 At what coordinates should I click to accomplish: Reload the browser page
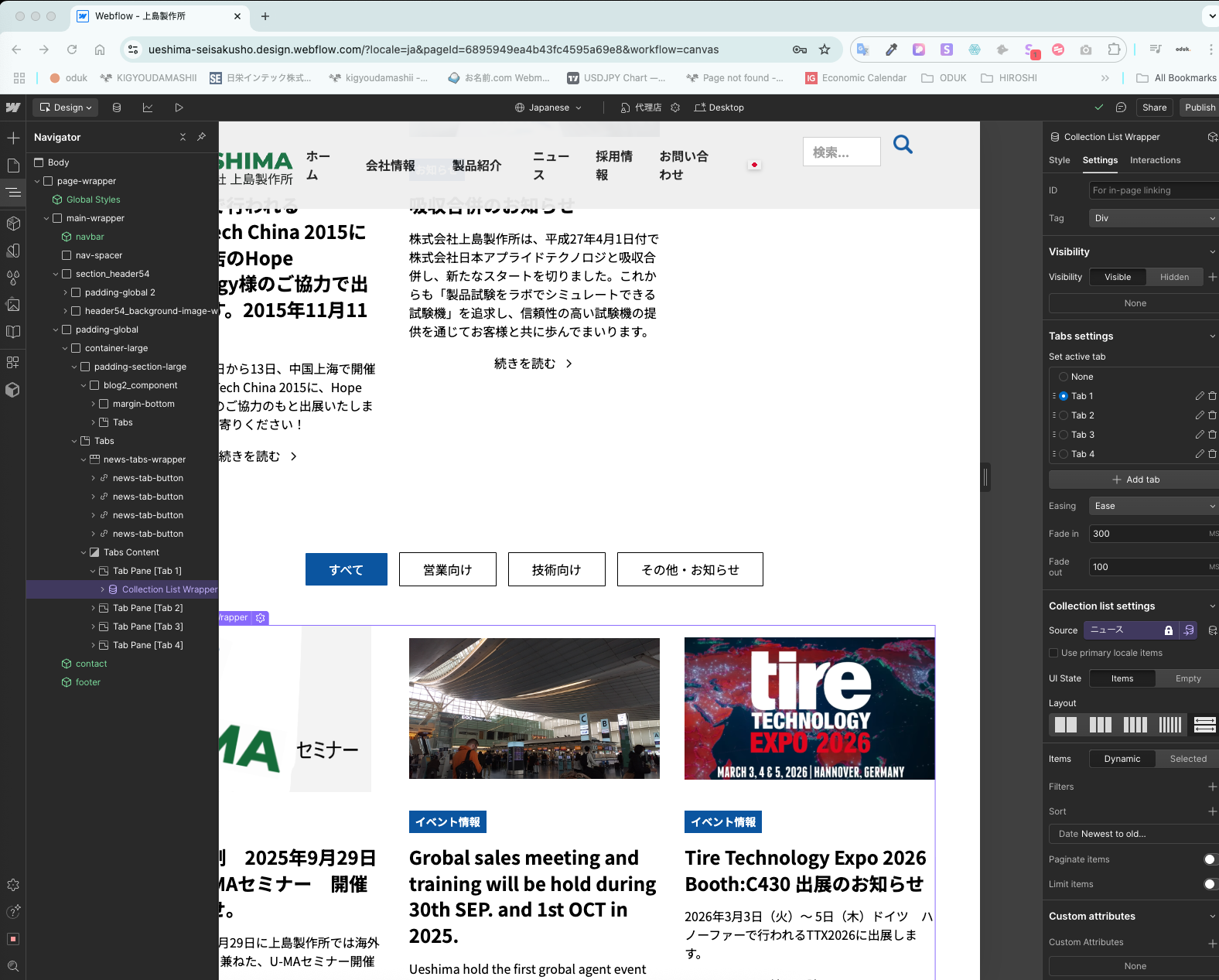coord(72,50)
